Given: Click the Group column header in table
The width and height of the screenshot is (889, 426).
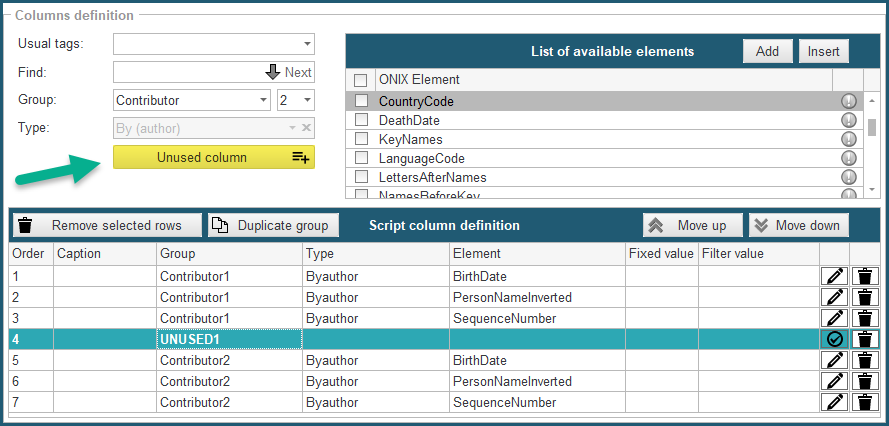Looking at the screenshot, I should 229,254.
